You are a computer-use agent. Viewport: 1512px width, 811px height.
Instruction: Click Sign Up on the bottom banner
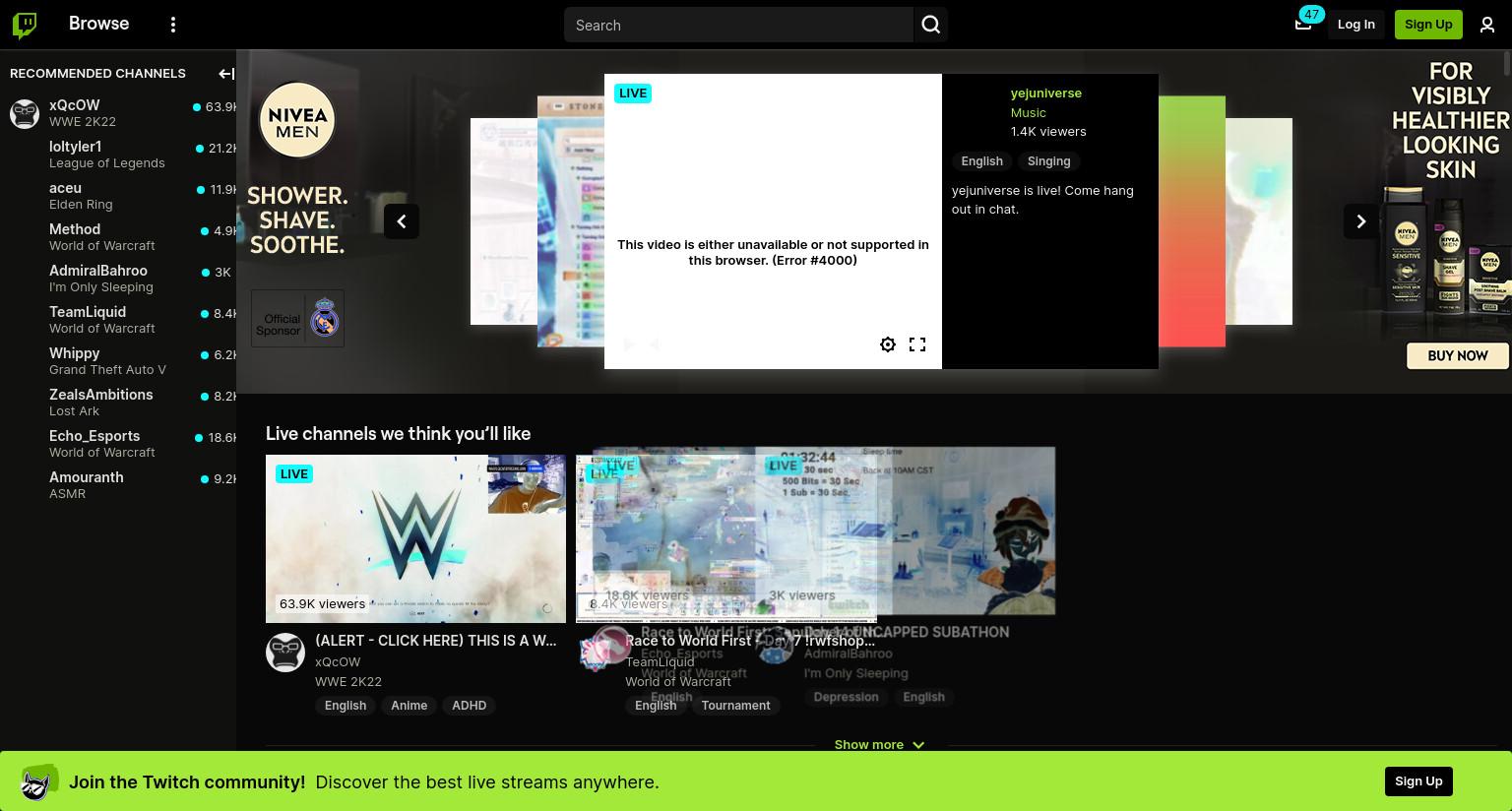1418,781
